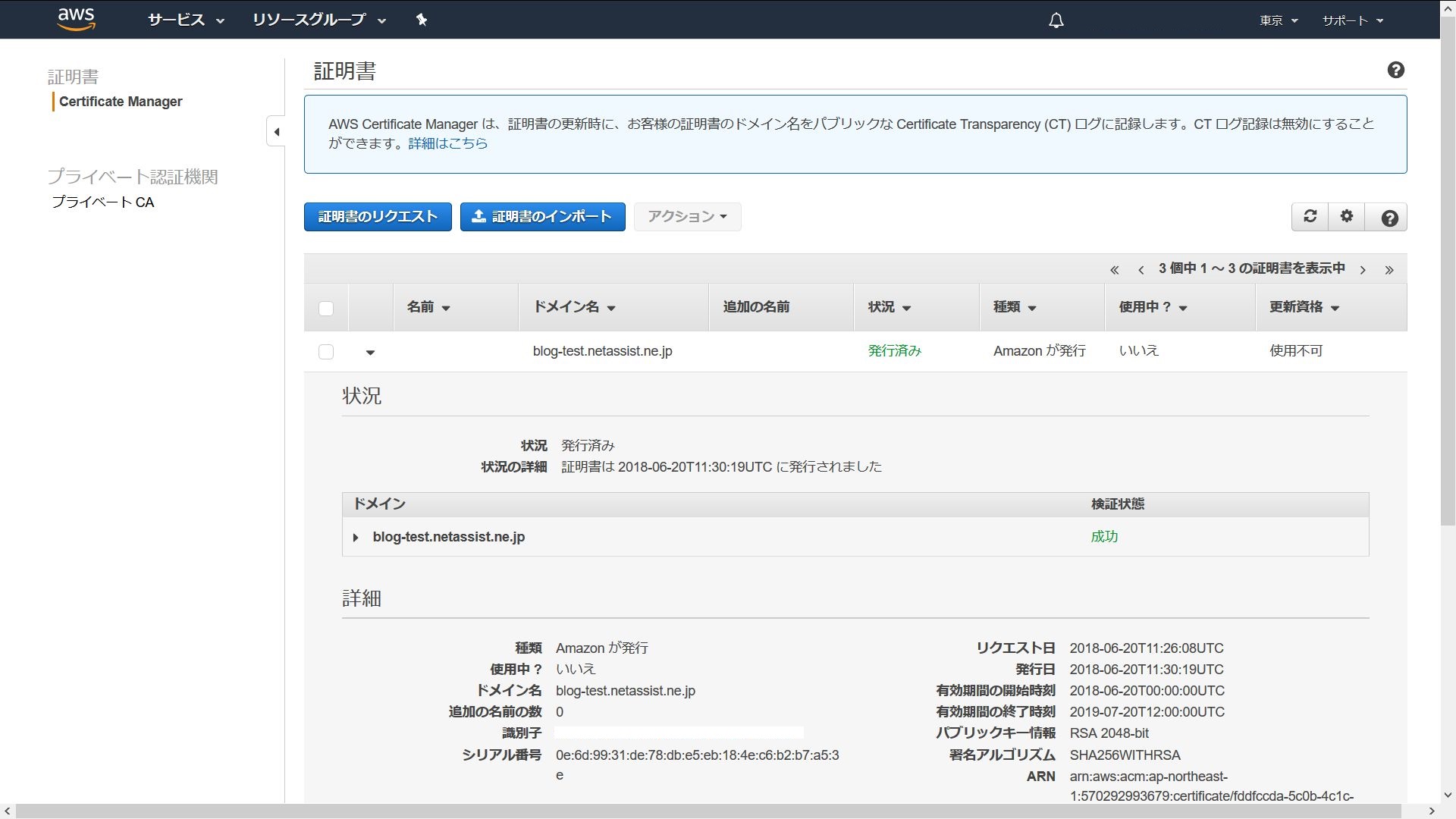Click 証明書のインポート button

[542, 217]
